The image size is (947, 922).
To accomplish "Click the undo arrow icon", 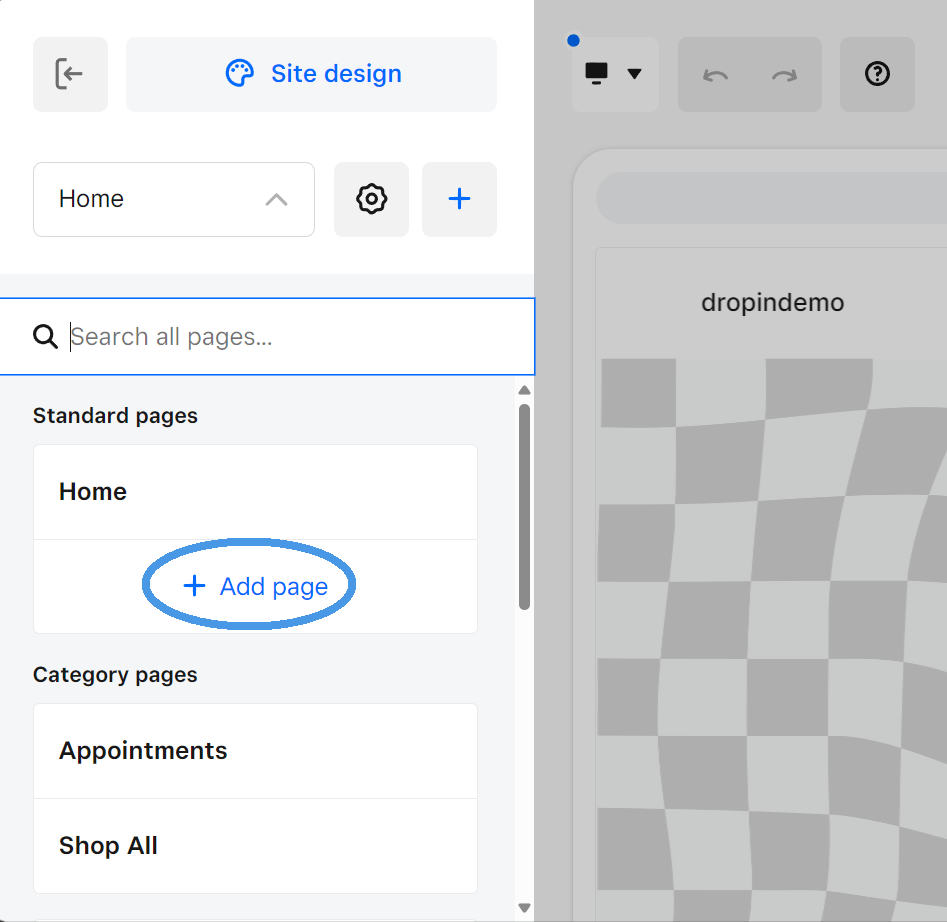I will [x=715, y=74].
